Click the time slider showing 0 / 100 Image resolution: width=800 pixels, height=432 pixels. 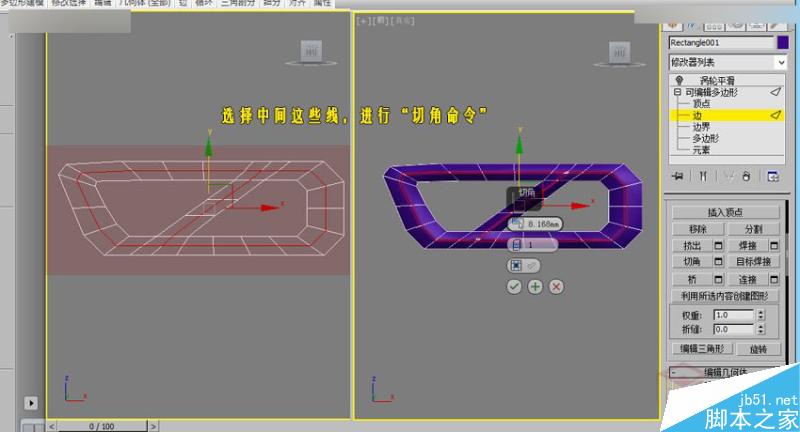pyautogui.click(x=102, y=426)
